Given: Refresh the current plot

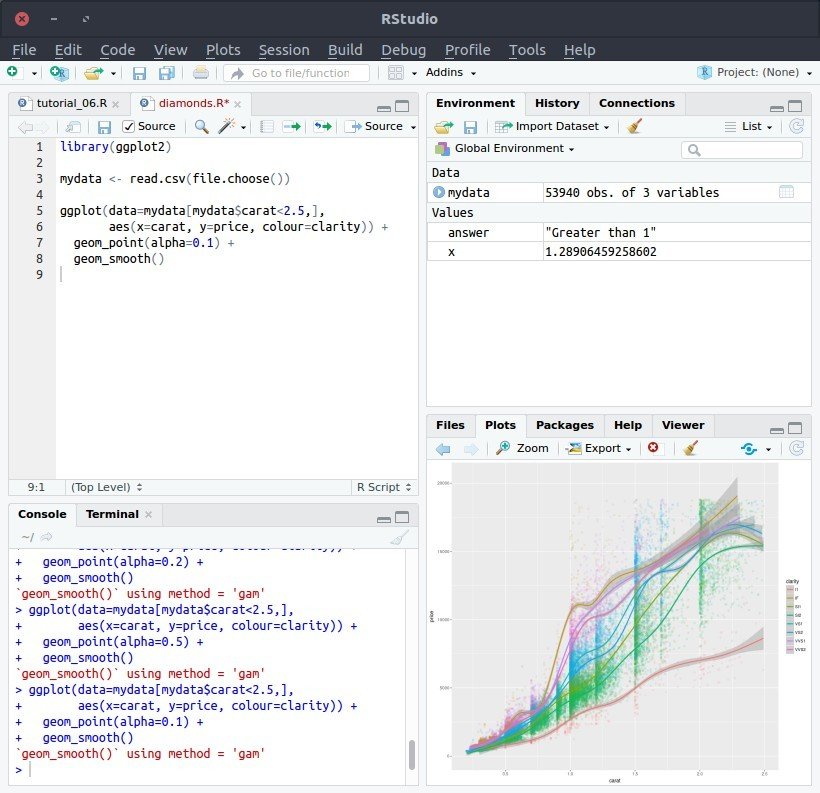Looking at the screenshot, I should point(796,448).
